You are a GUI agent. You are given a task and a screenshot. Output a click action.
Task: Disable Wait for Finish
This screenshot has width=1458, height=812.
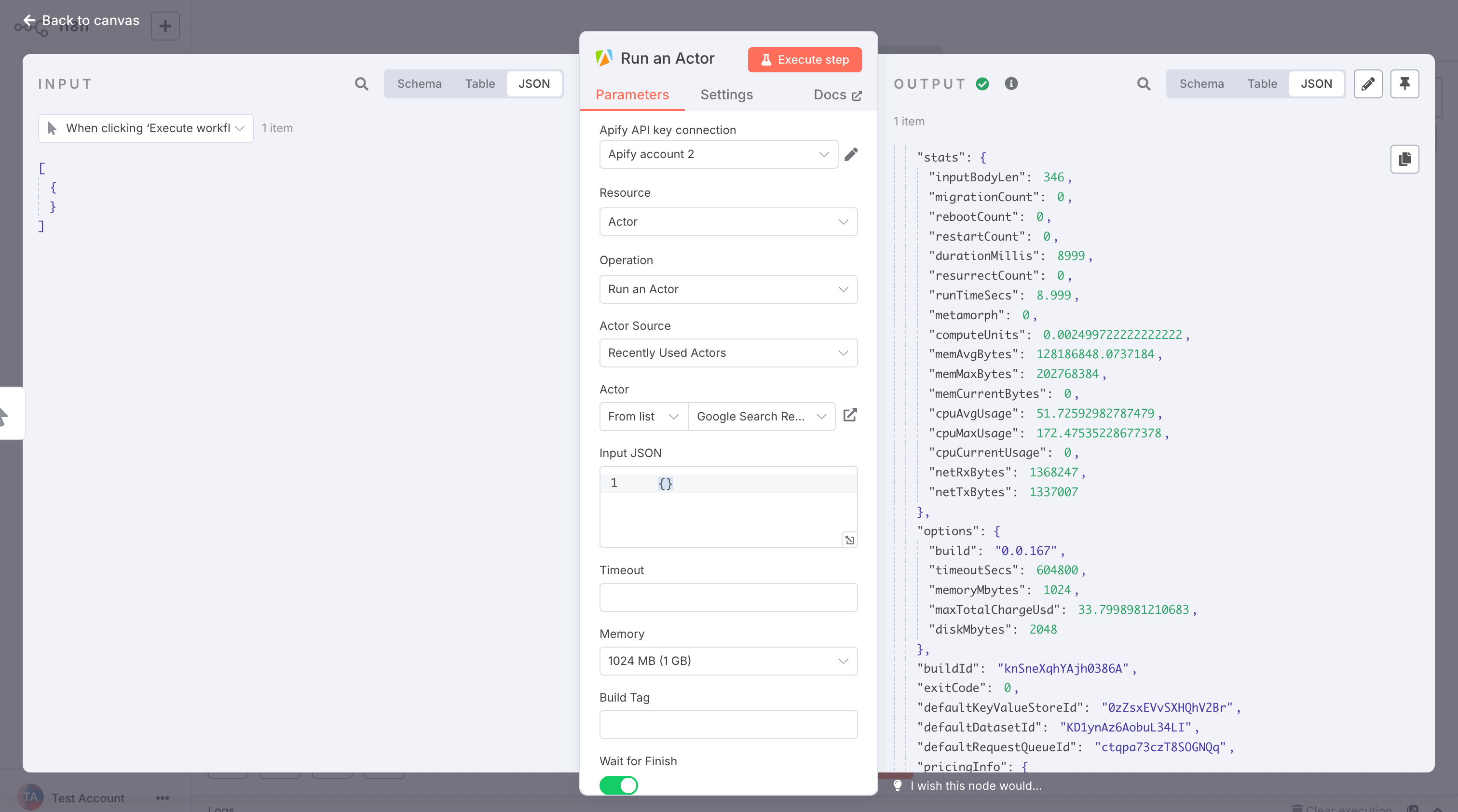(618, 785)
